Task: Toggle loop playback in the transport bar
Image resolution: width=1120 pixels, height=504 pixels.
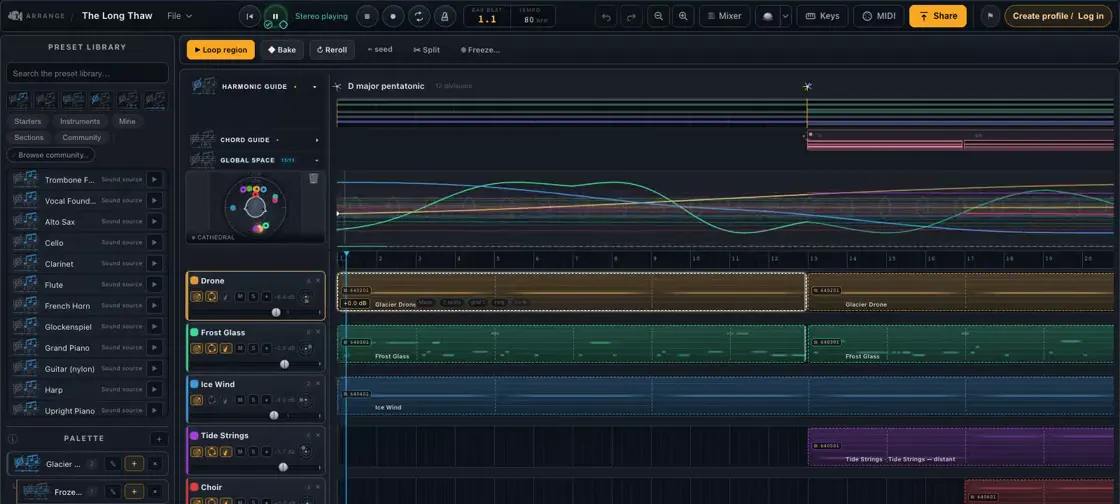Action: (x=419, y=16)
